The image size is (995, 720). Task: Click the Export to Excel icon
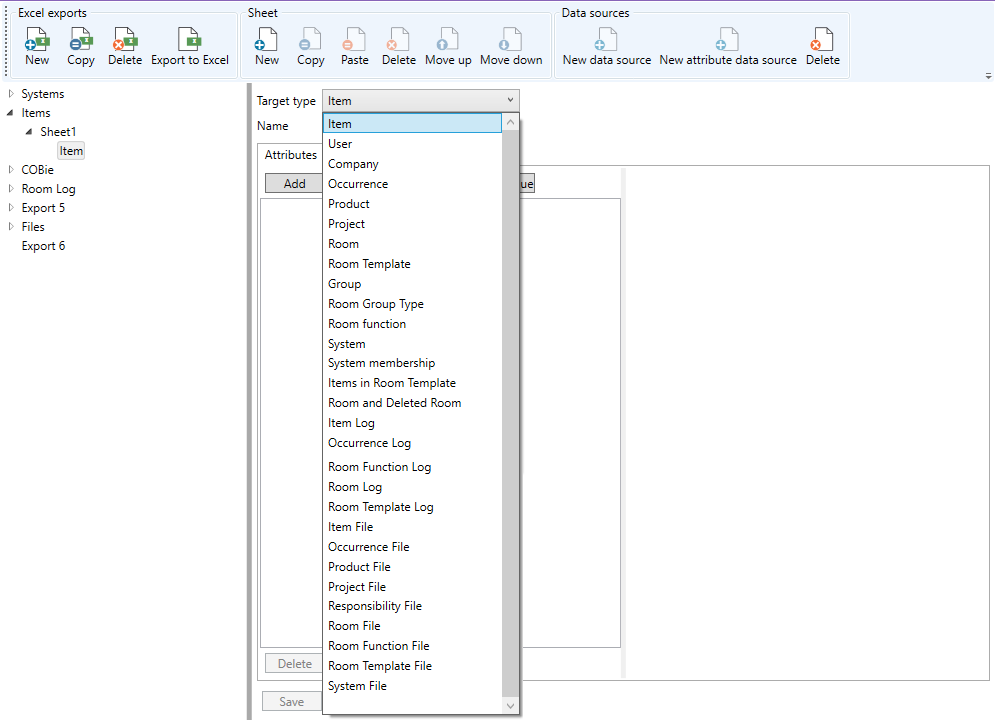[x=190, y=41]
